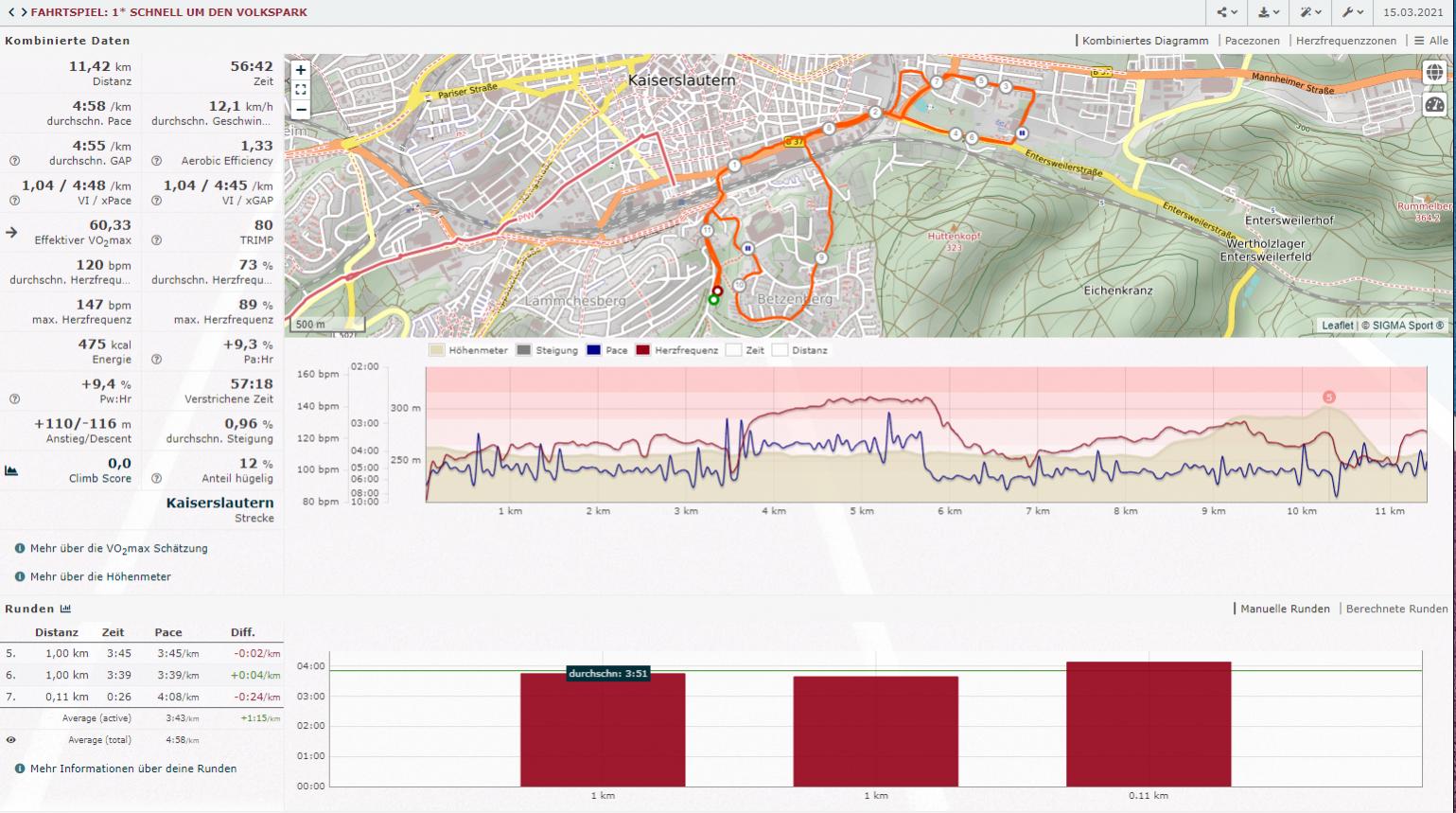The image size is (1456, 813).
Task: Show Berechnete Runden view
Action: click(1396, 609)
